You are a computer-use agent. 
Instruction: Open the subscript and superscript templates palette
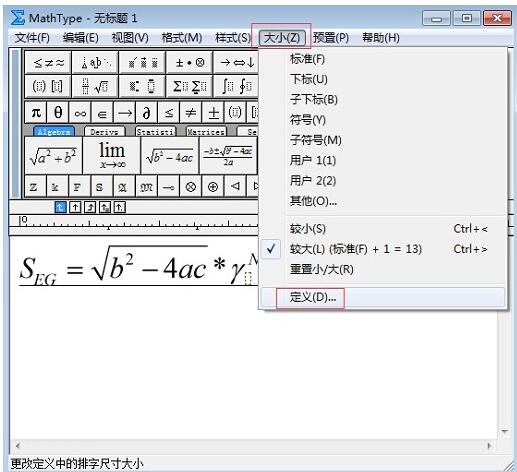point(142,87)
